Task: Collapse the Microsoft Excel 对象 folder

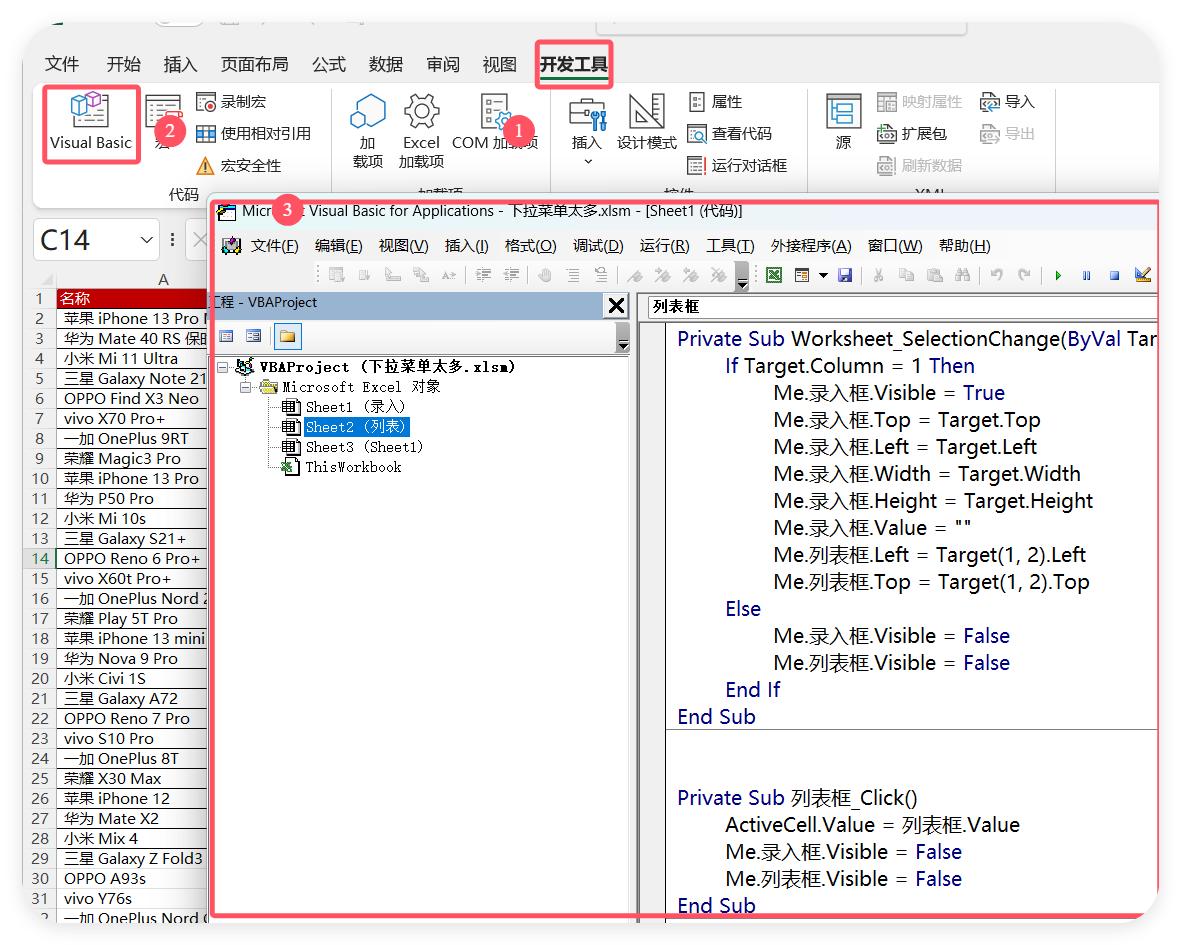Action: (x=246, y=387)
